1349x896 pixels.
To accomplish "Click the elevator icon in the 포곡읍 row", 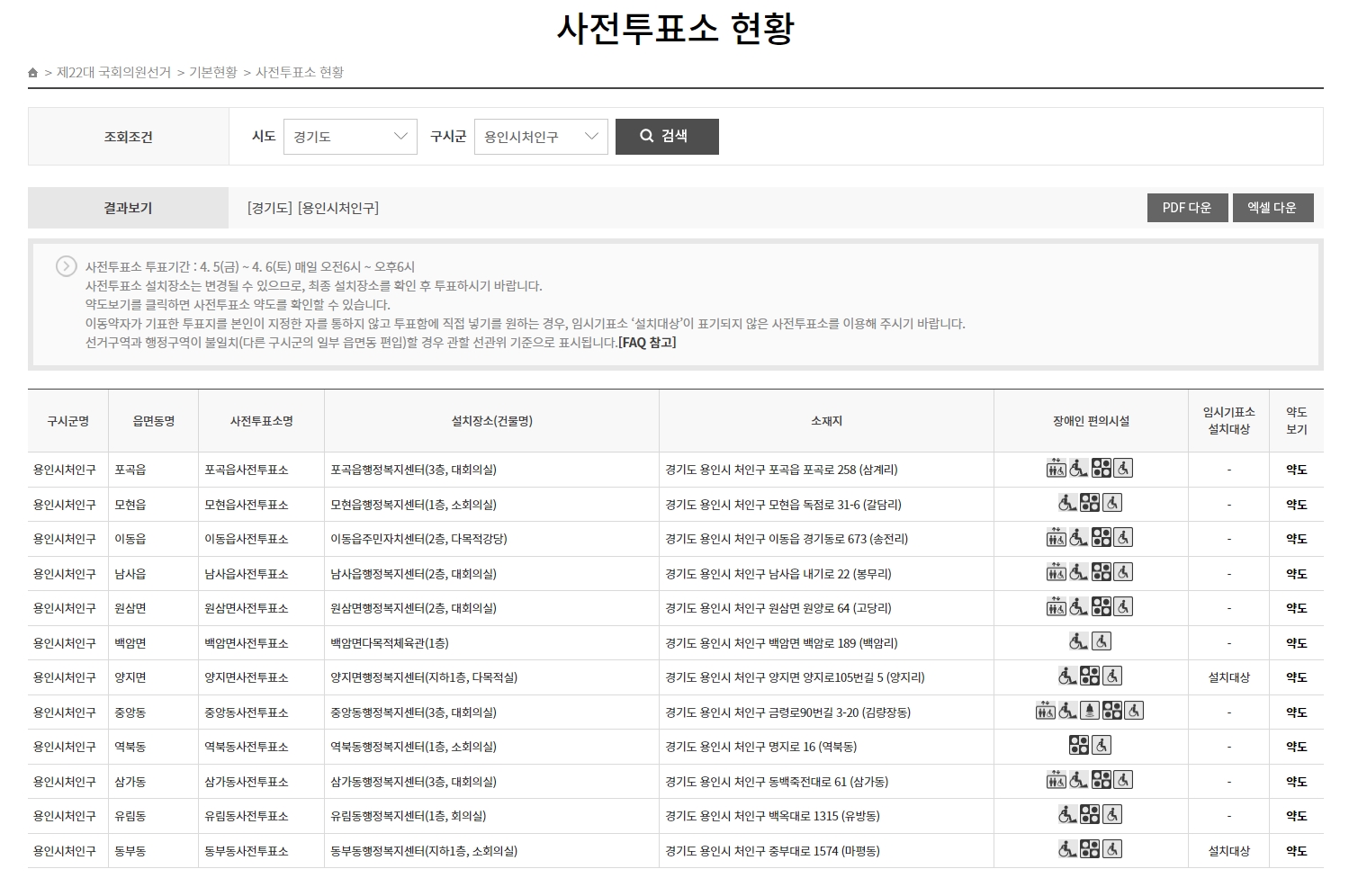I will pyautogui.click(x=1057, y=468).
